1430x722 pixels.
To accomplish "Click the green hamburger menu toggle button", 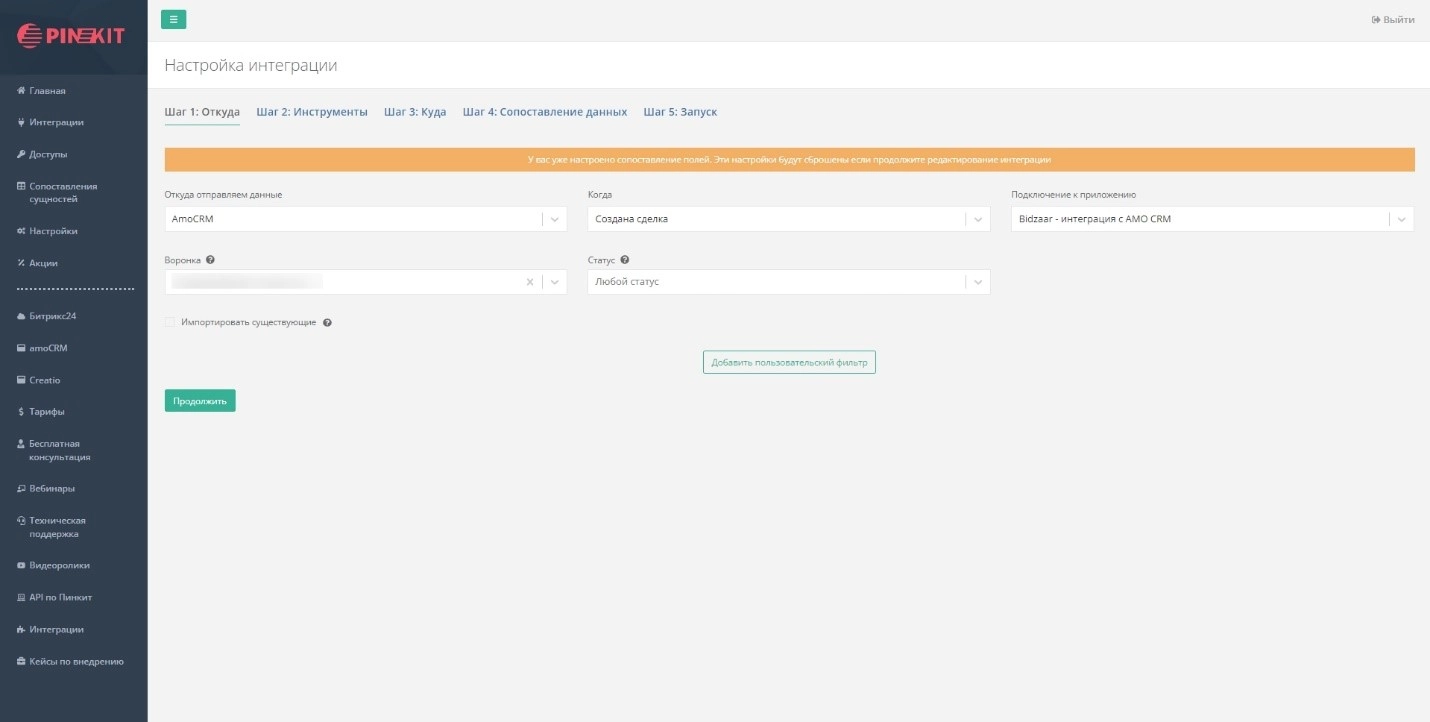I will tap(173, 19).
